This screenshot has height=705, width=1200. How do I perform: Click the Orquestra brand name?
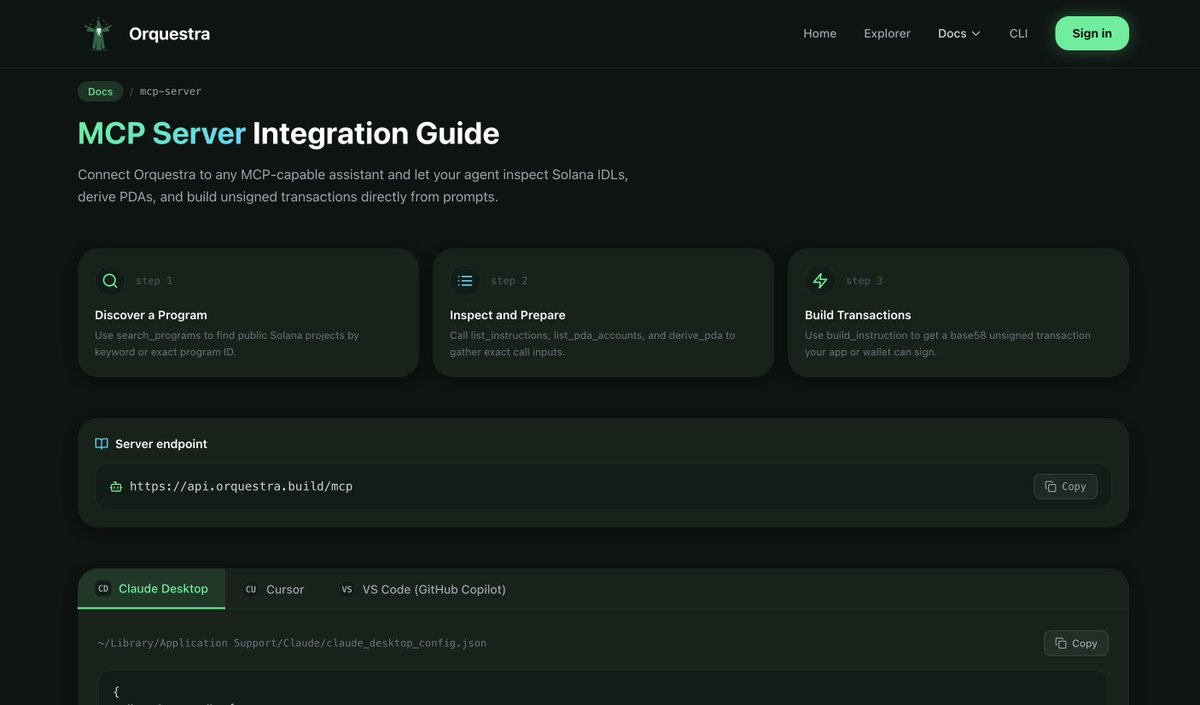[x=169, y=34]
